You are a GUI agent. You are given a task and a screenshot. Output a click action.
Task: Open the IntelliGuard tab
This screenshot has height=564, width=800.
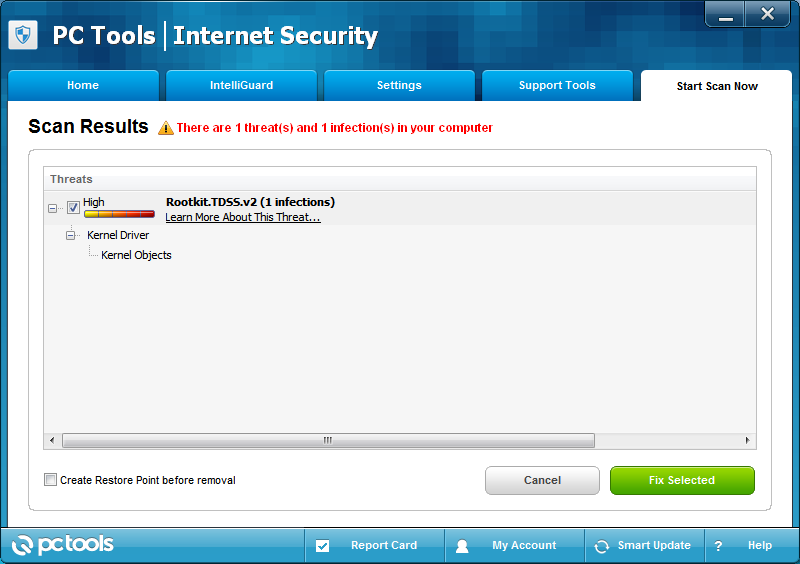tap(241, 85)
